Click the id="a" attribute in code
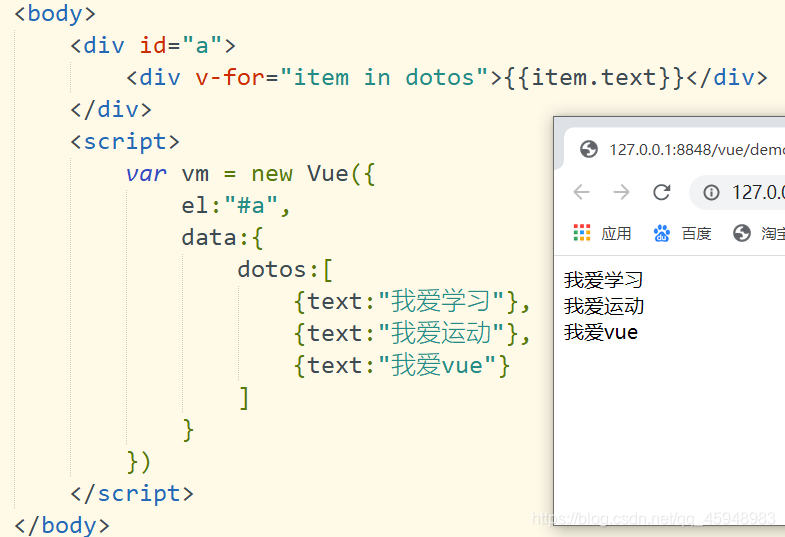 pos(181,46)
